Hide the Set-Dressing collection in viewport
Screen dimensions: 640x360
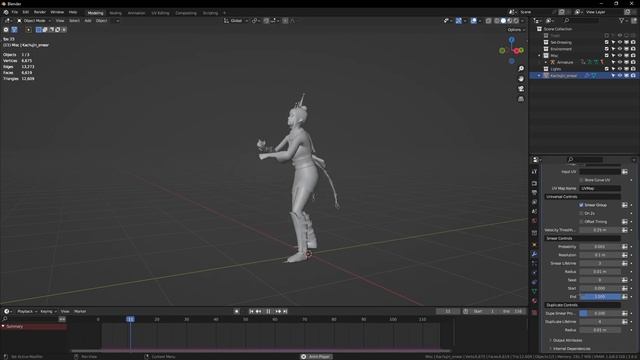[x=620, y=42]
